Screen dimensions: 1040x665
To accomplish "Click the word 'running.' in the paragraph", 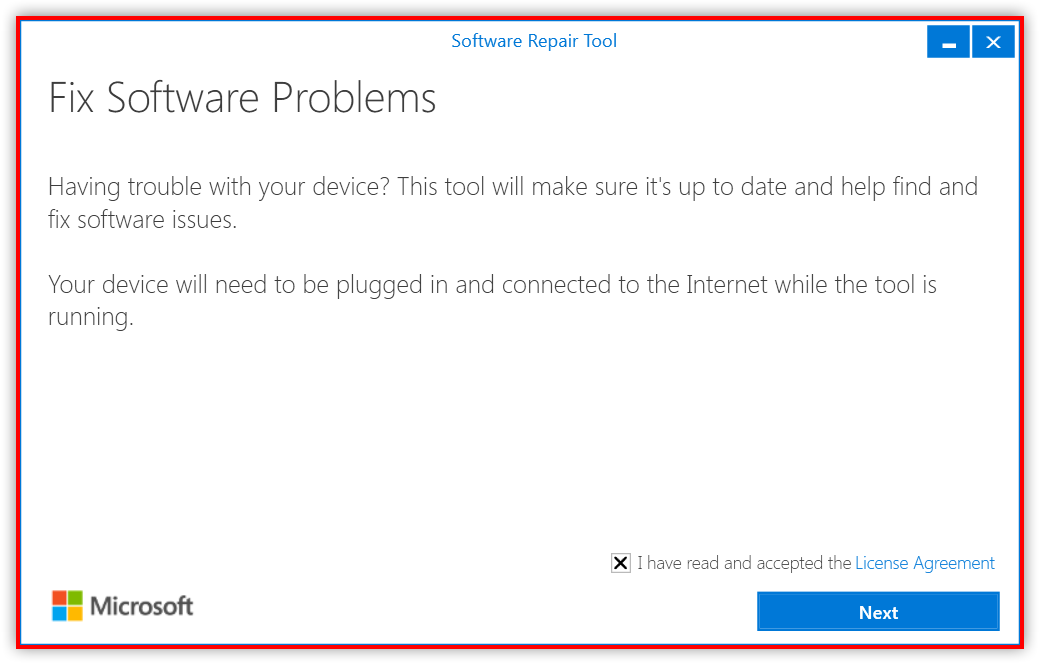I will (x=91, y=318).
